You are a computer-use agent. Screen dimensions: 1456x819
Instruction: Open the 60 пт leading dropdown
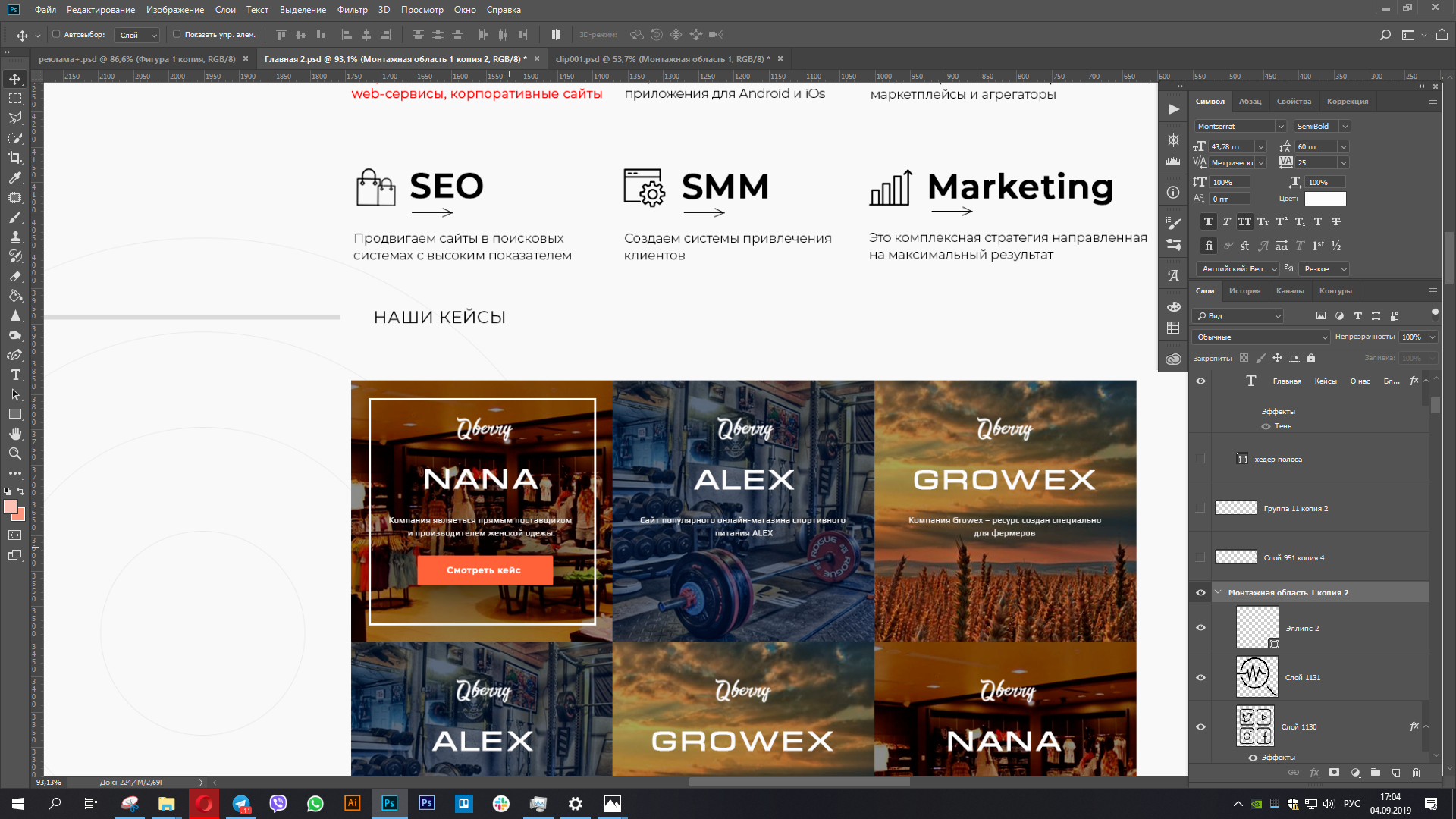point(1343,147)
